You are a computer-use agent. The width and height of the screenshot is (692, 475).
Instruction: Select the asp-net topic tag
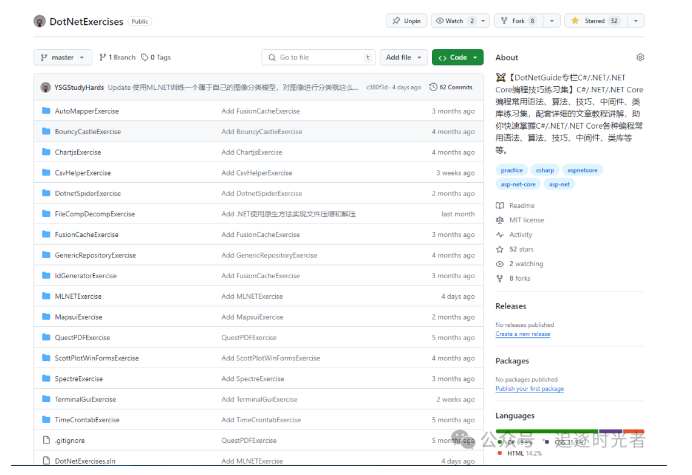coord(559,184)
